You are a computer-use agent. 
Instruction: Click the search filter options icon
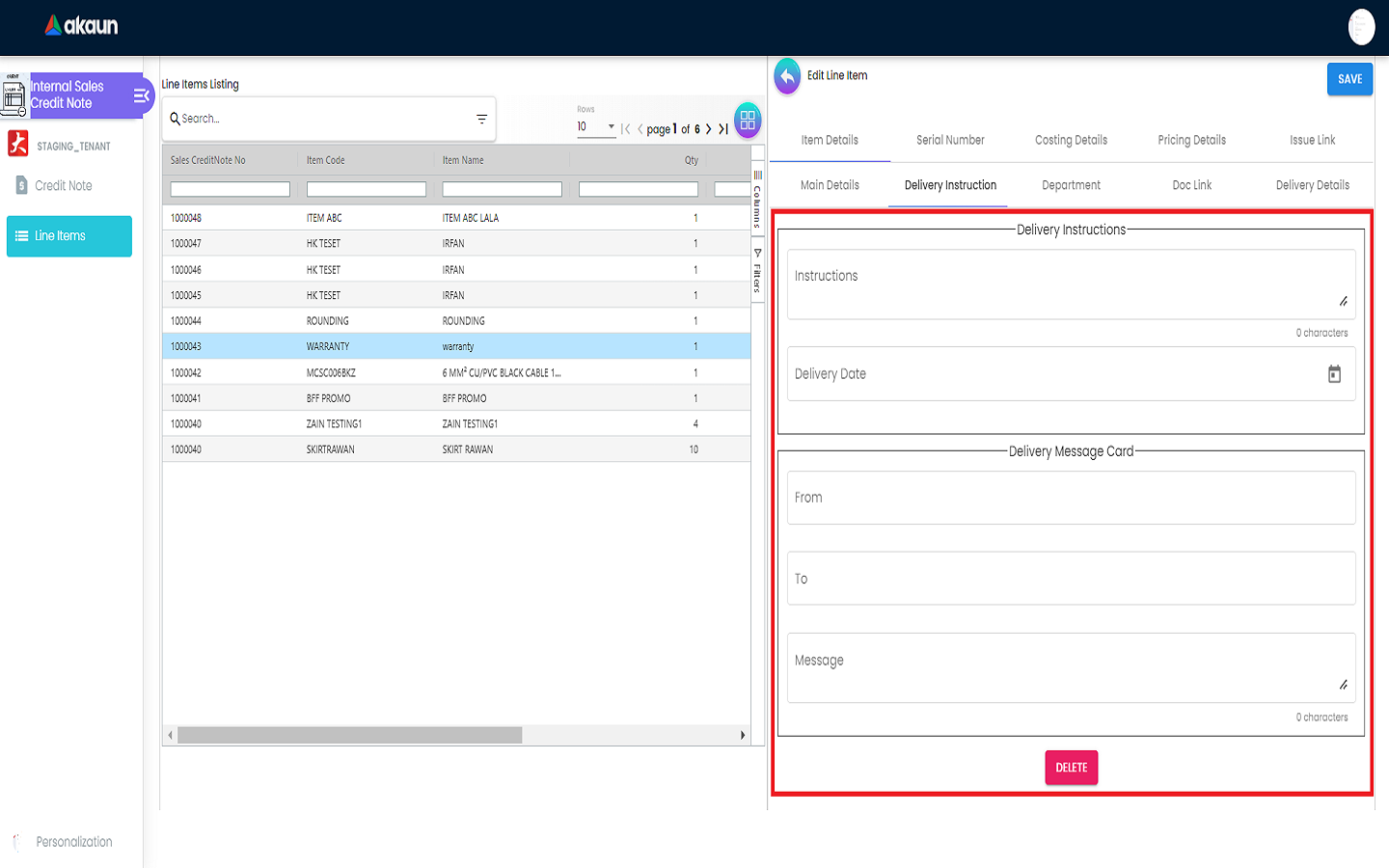(481, 120)
